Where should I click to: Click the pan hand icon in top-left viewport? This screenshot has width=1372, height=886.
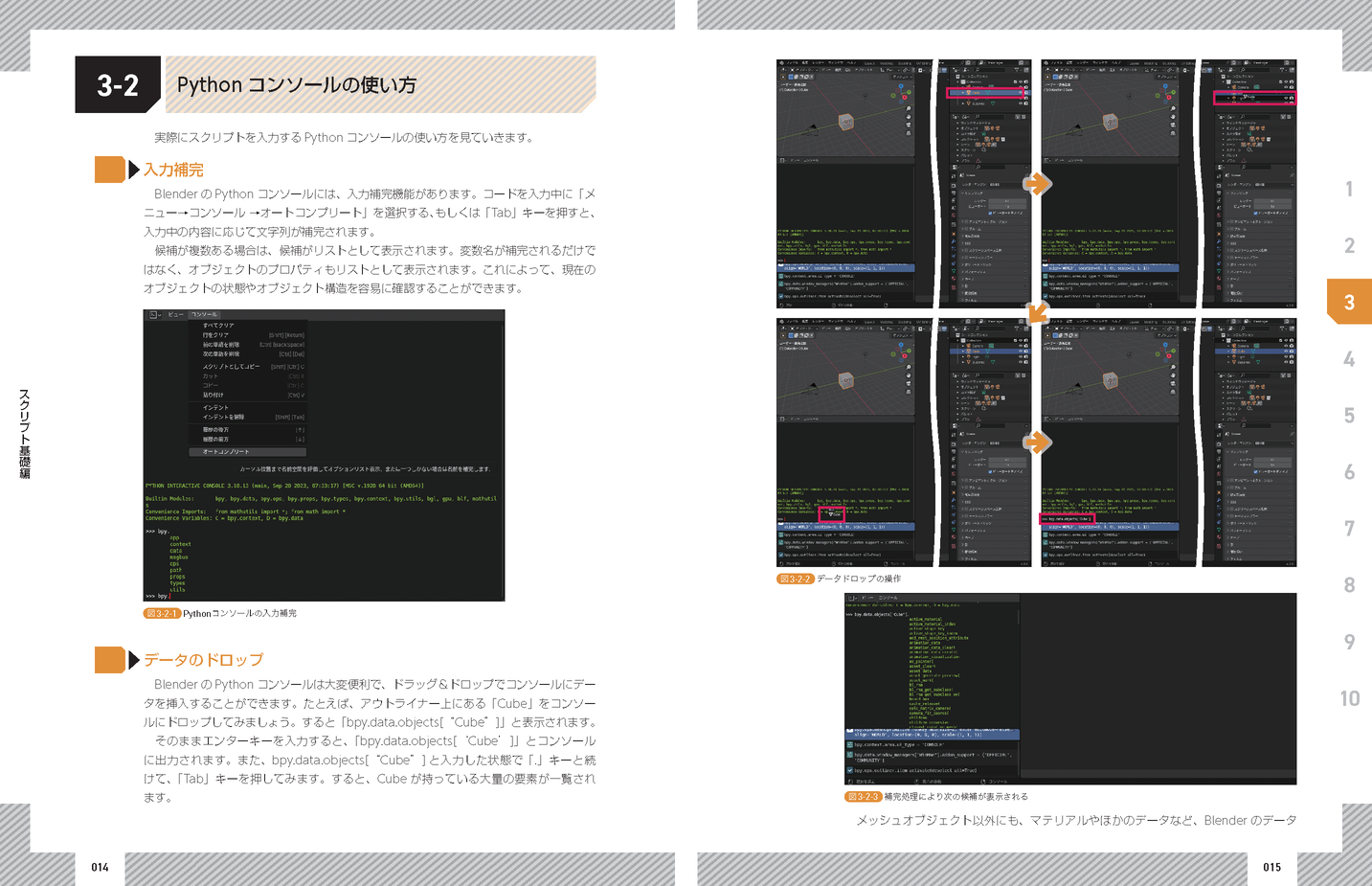pos(909,118)
